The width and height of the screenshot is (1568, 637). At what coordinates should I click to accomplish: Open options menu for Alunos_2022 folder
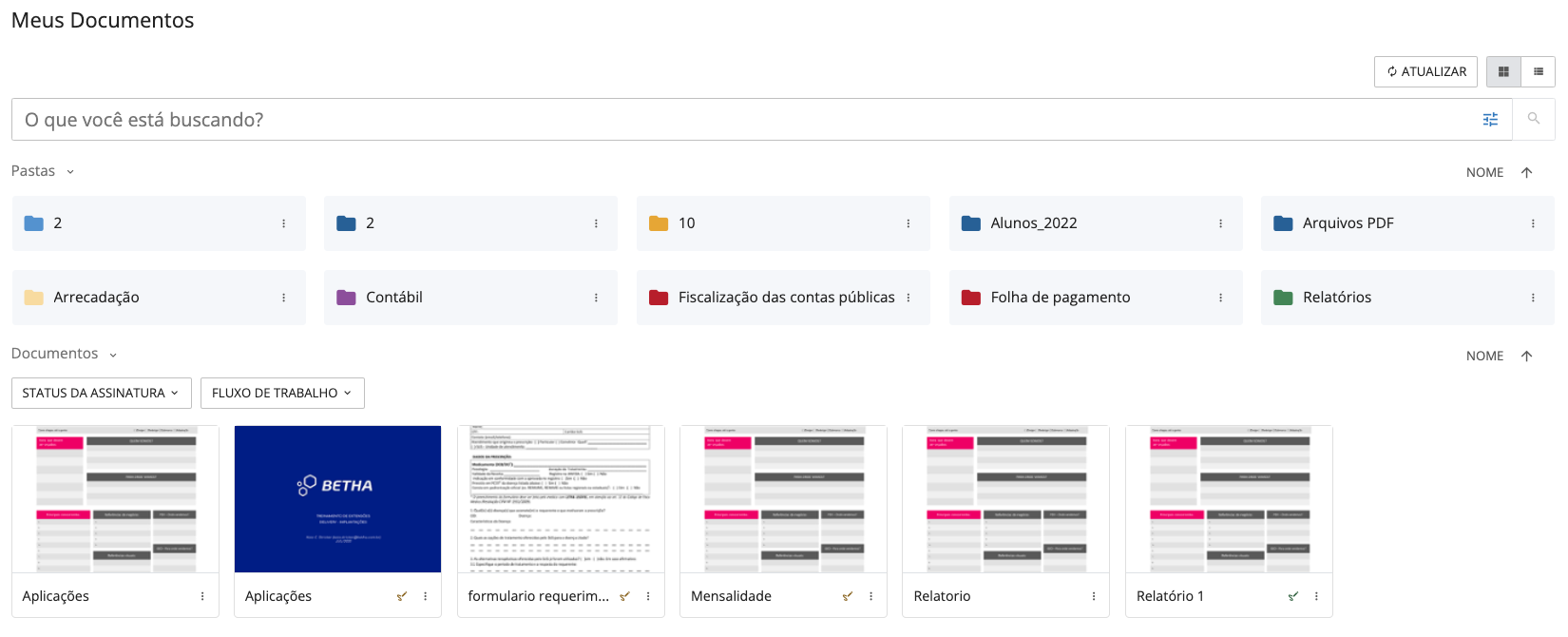[x=1220, y=223]
